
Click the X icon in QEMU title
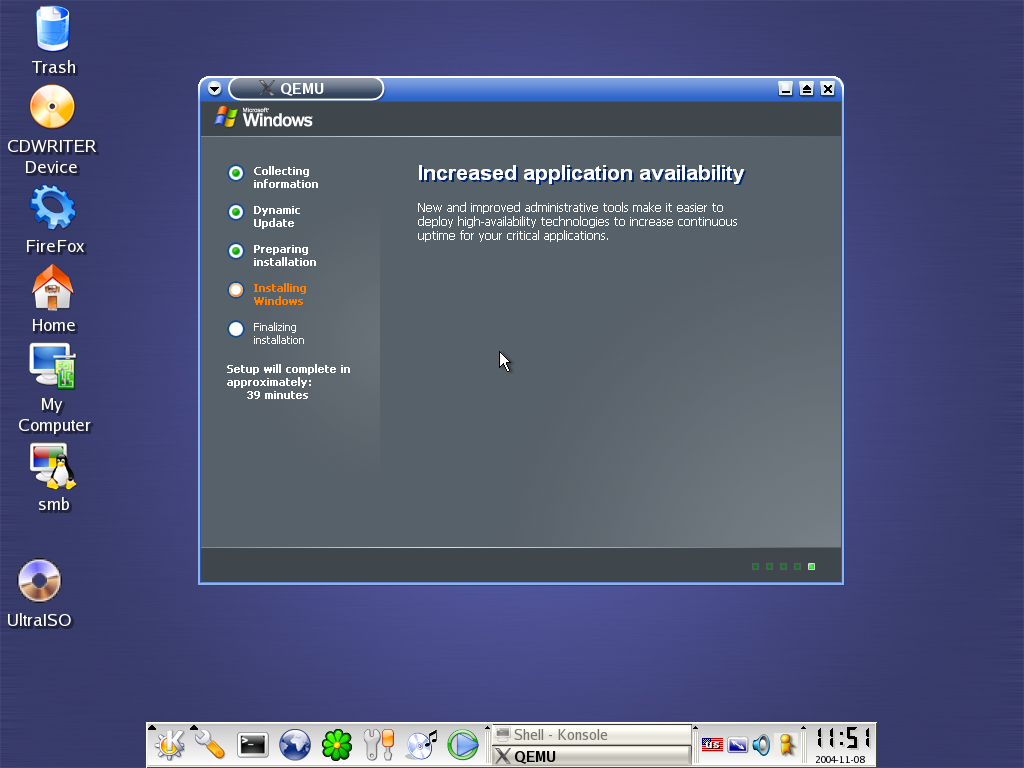click(x=266, y=88)
